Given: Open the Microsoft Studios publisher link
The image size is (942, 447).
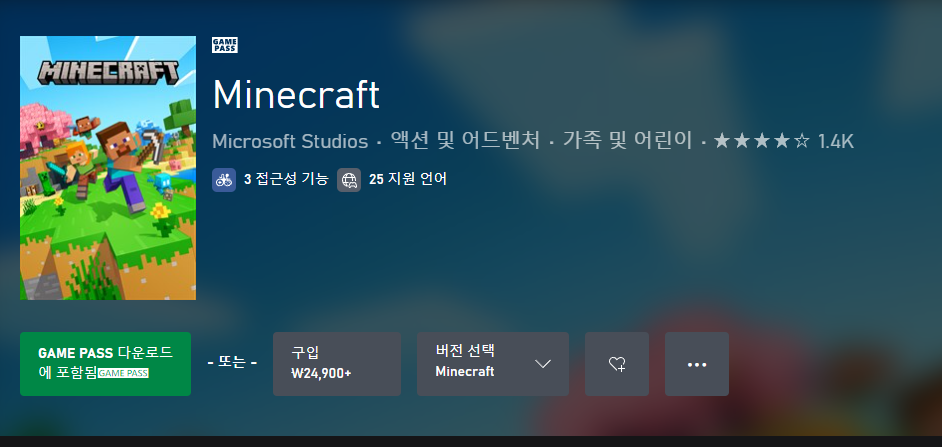Looking at the screenshot, I should 290,141.
